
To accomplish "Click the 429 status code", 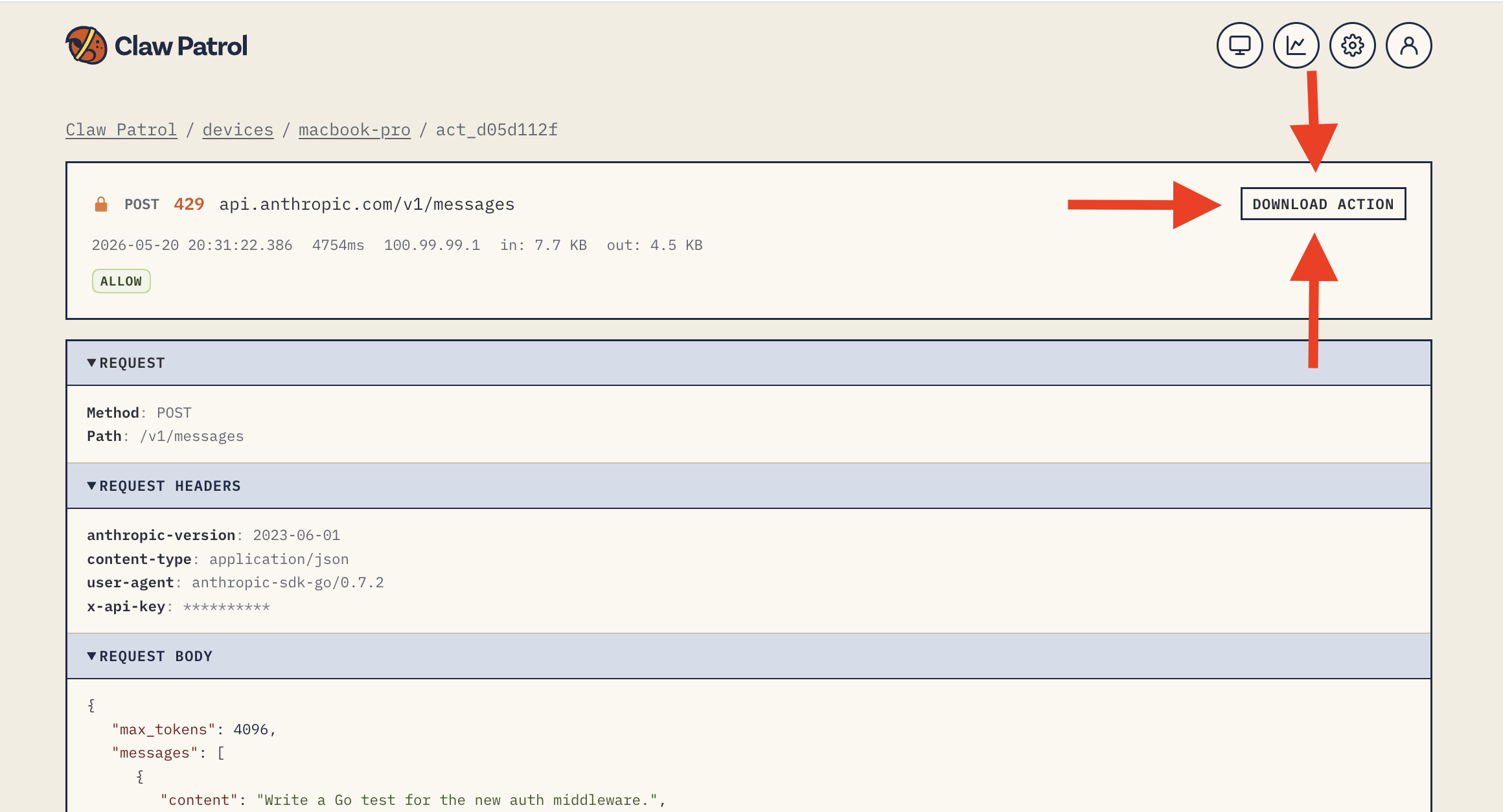I will (x=189, y=205).
